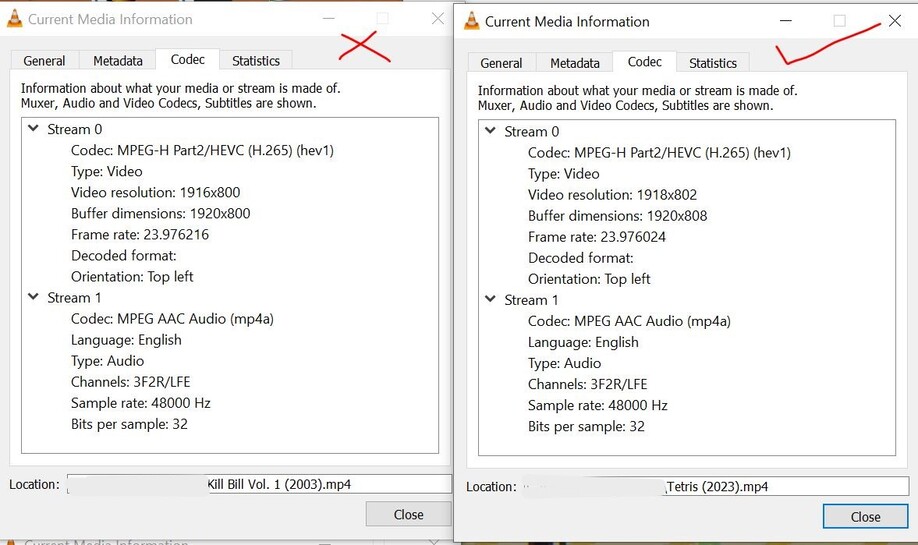Click the Location field showing Kill Bill Vol. 1
Viewport: 918px width, 545px height.
259,484
